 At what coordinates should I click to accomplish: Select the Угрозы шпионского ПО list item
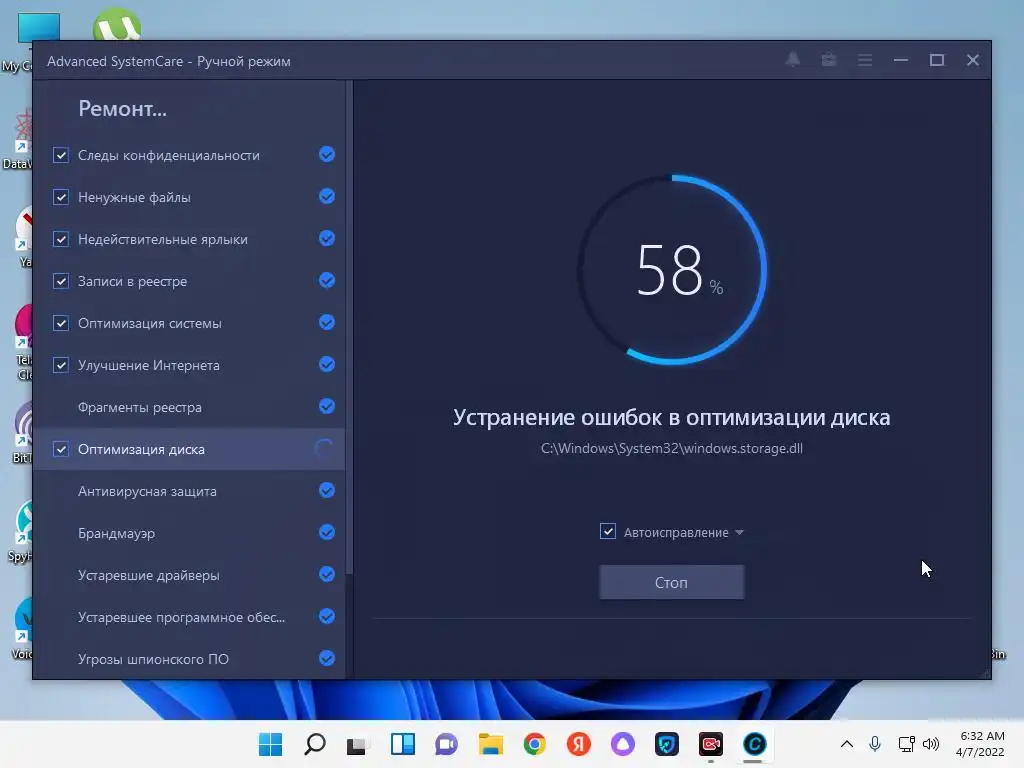189,659
